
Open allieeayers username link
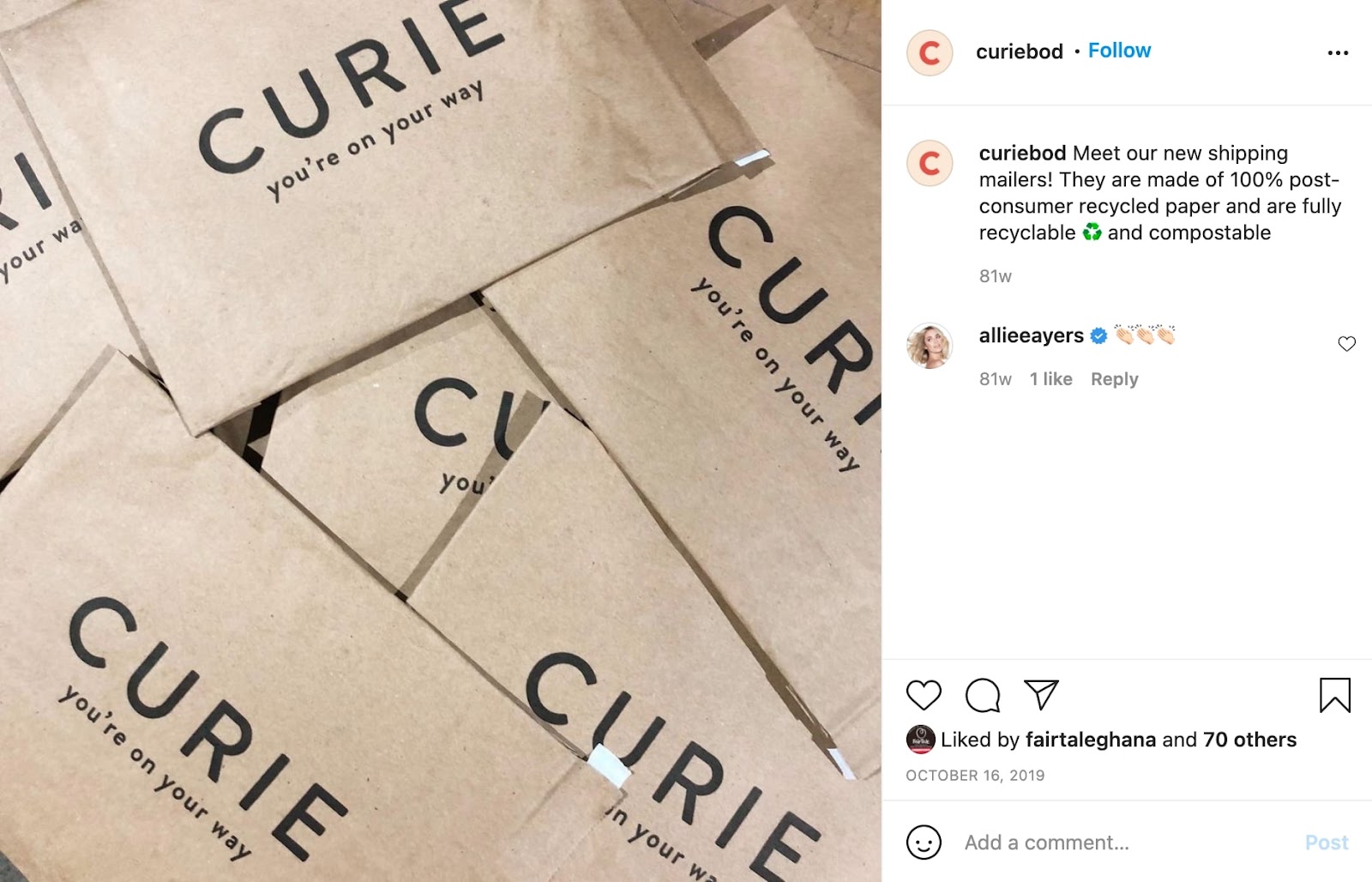pyautogui.click(x=1031, y=335)
